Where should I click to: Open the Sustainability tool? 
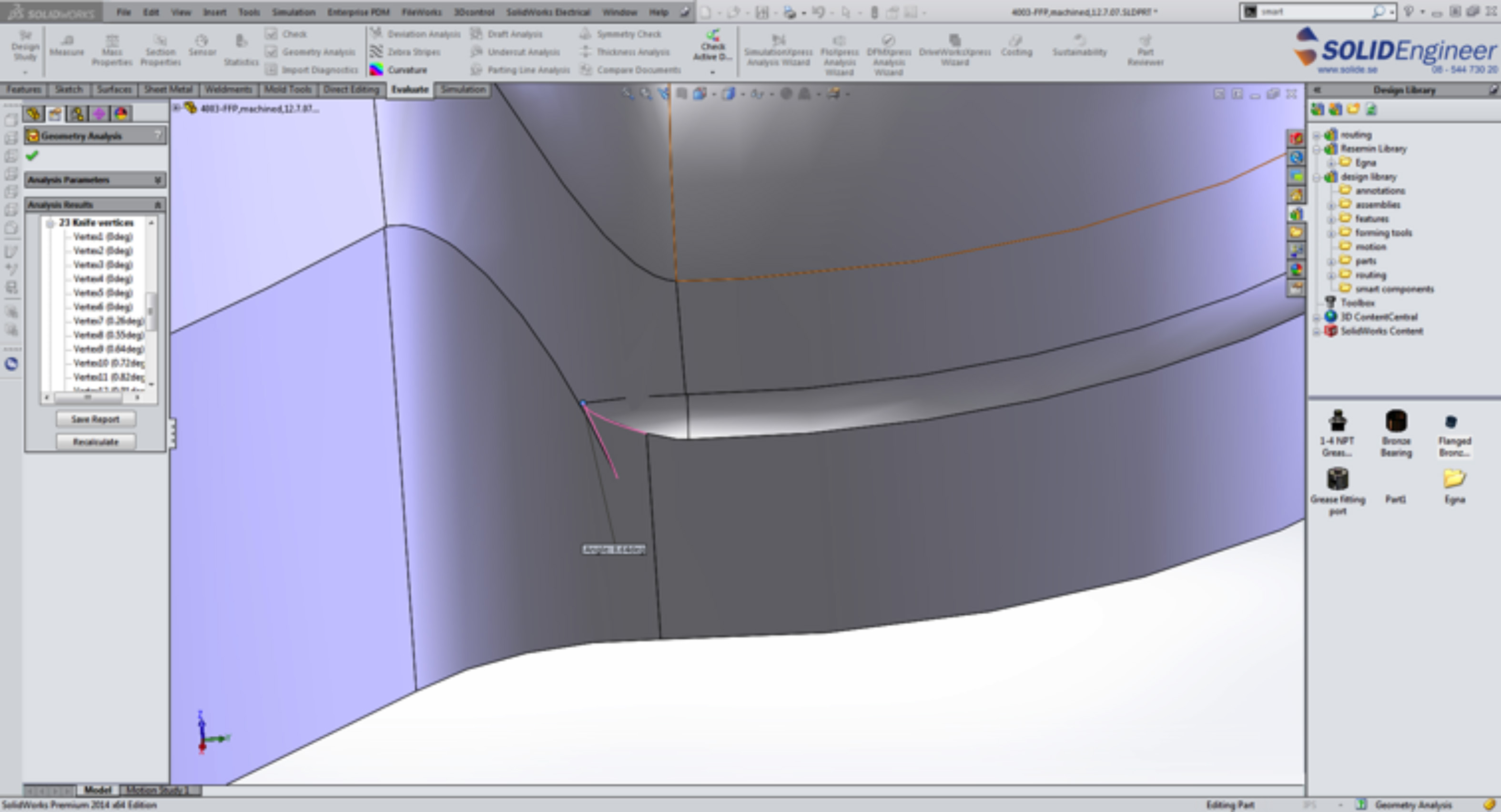pyautogui.click(x=1079, y=44)
